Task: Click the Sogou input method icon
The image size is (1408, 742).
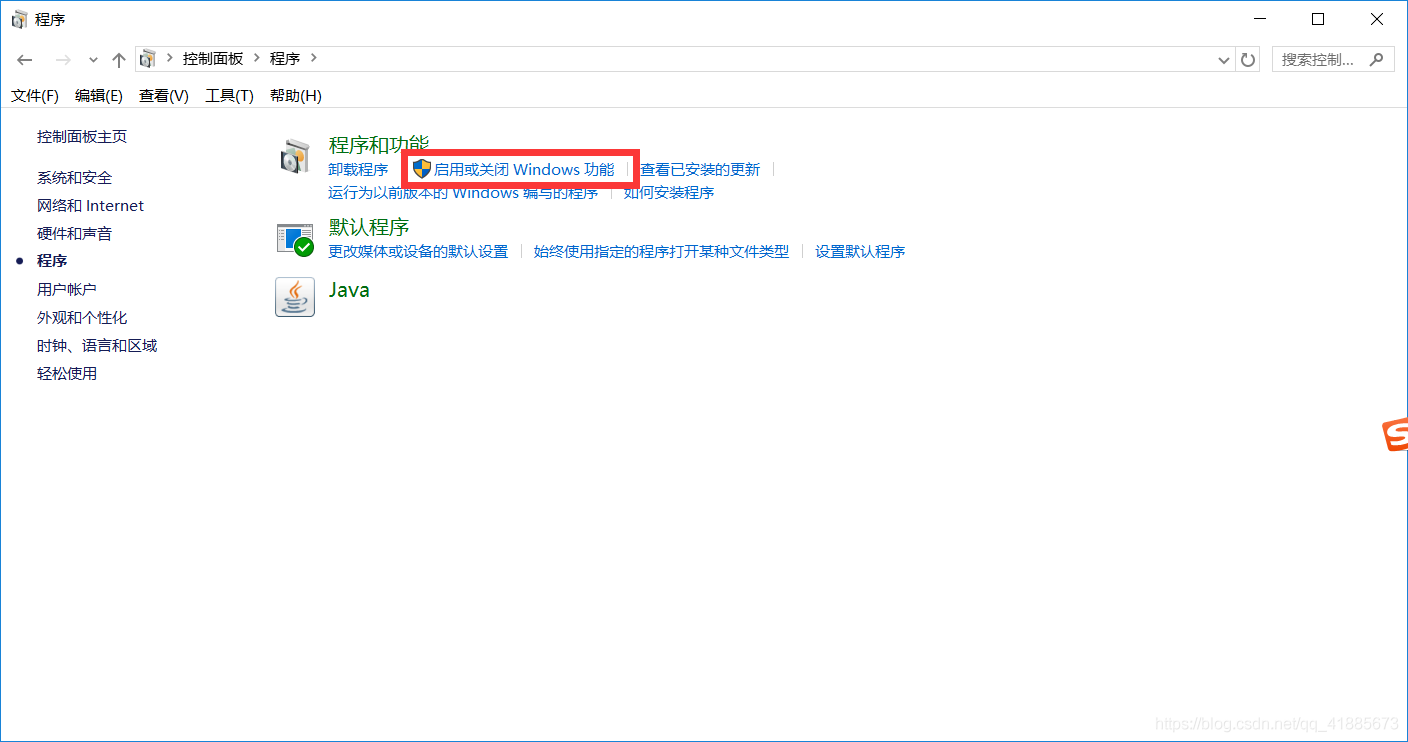Action: [x=1395, y=434]
